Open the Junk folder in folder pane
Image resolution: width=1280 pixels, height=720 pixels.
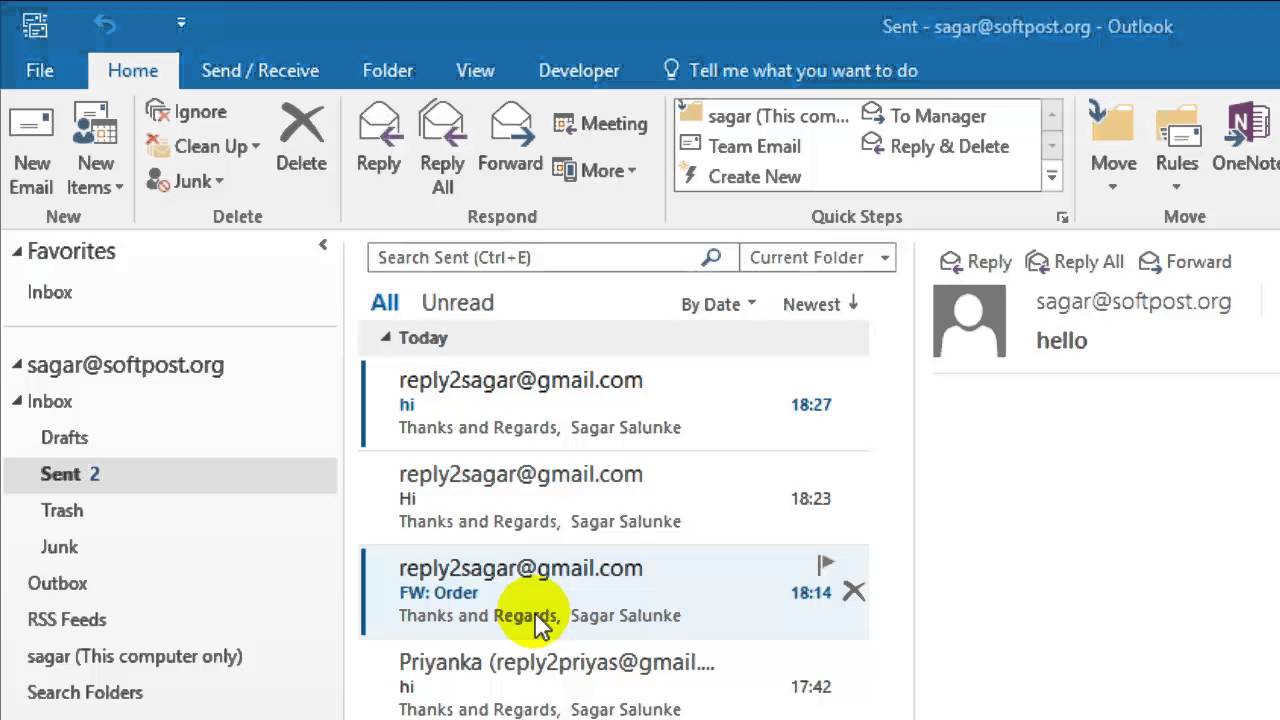[59, 547]
